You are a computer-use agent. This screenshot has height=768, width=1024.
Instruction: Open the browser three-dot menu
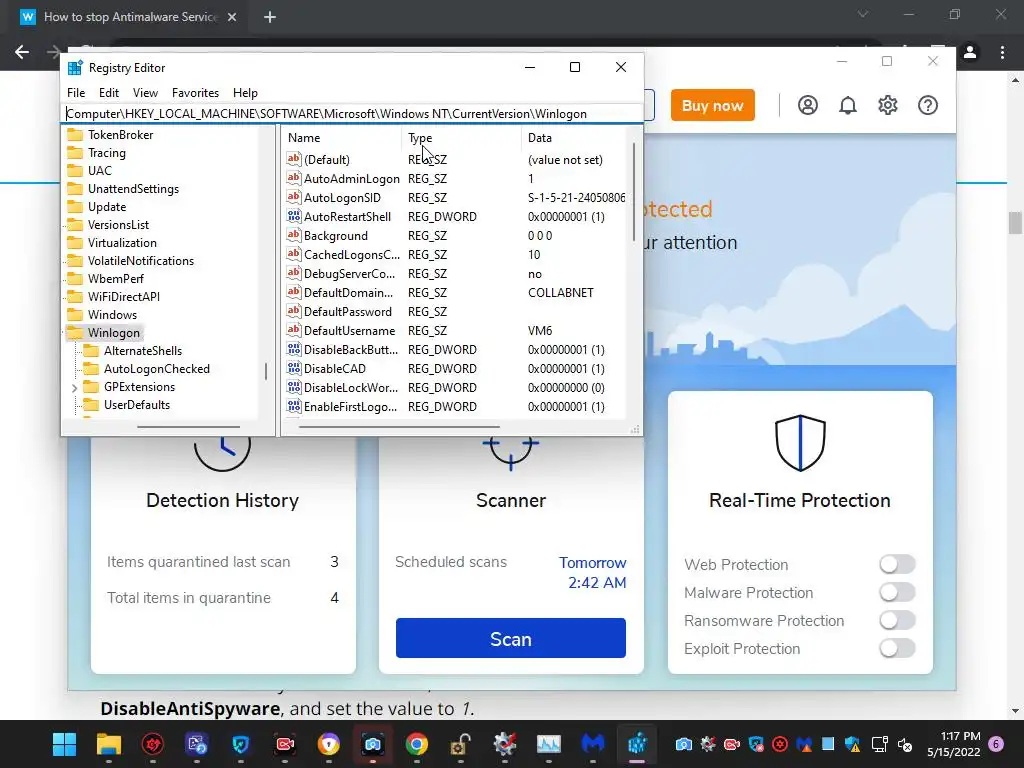pyautogui.click(x=1002, y=52)
